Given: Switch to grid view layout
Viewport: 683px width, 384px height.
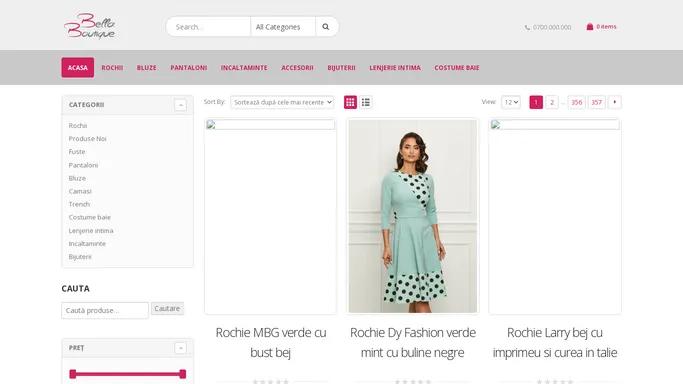Looking at the screenshot, I should pyautogui.click(x=350, y=102).
